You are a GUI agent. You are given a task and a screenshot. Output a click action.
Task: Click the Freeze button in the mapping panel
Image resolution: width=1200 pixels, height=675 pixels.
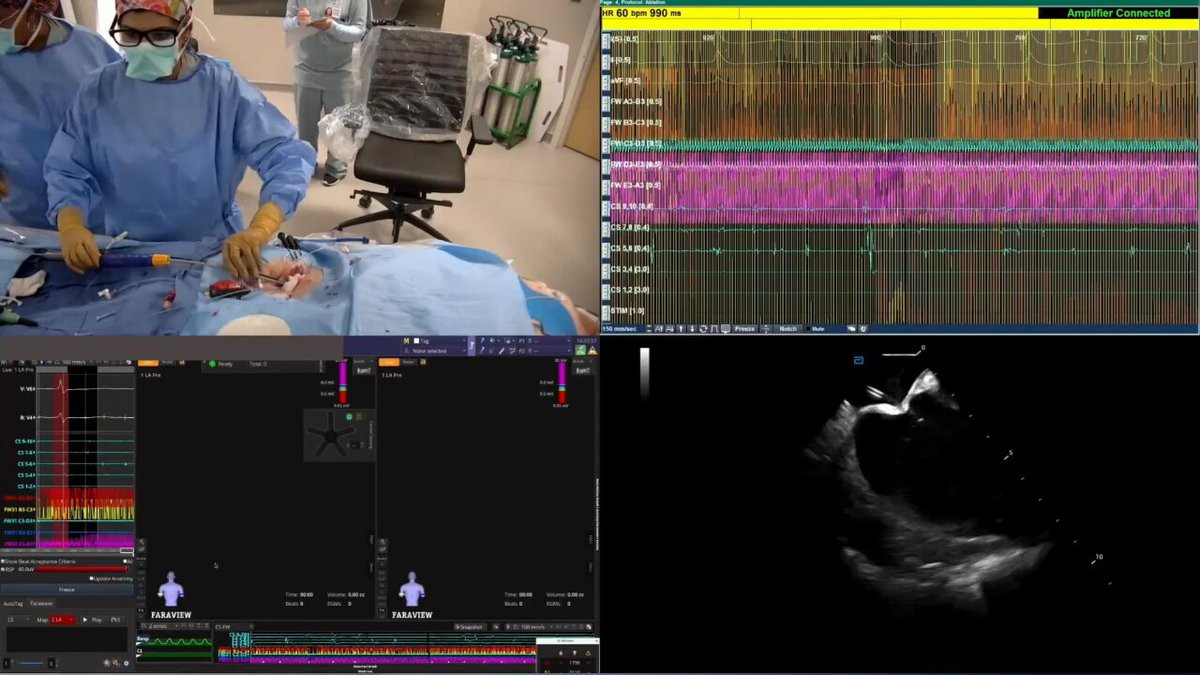[x=67, y=589]
